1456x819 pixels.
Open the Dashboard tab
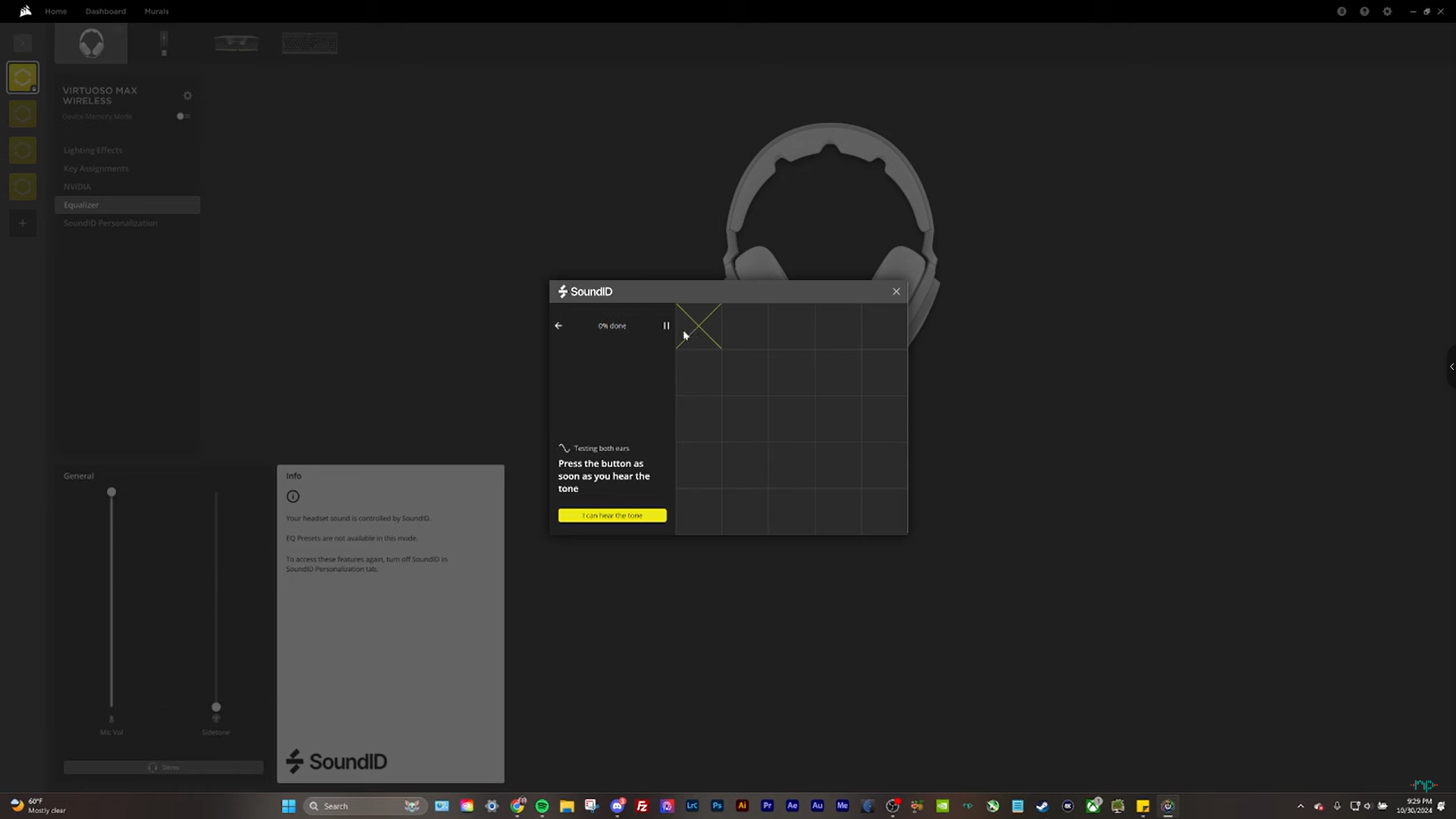(x=105, y=11)
